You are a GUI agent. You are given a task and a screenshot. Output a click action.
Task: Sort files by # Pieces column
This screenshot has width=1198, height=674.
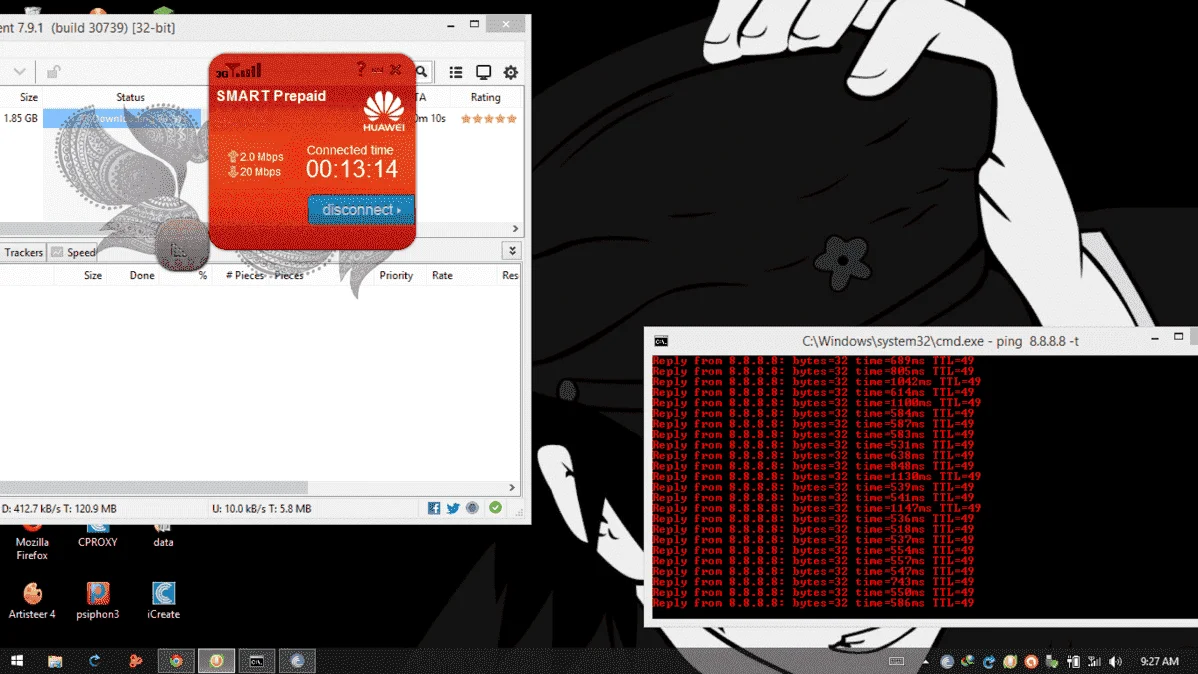pos(244,275)
